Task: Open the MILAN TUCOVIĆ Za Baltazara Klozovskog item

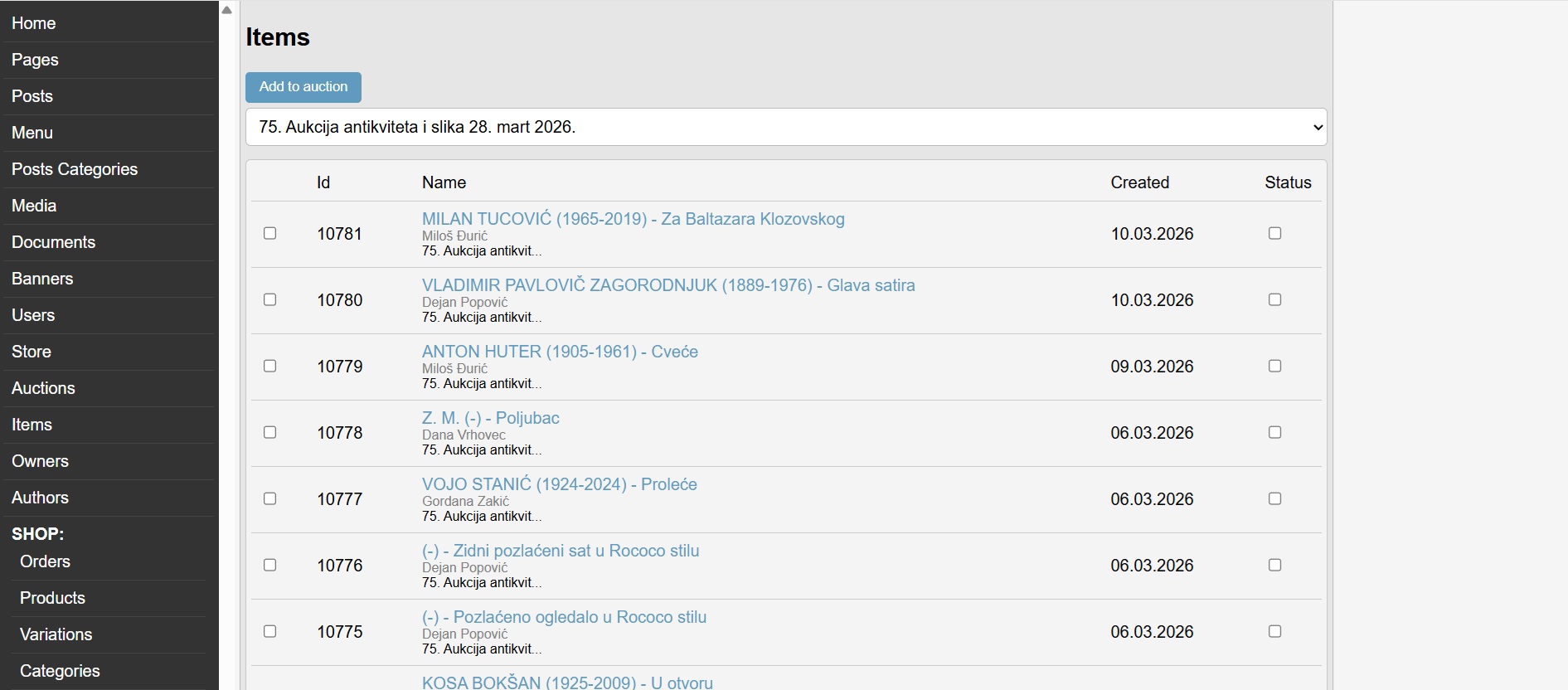Action: (x=633, y=219)
